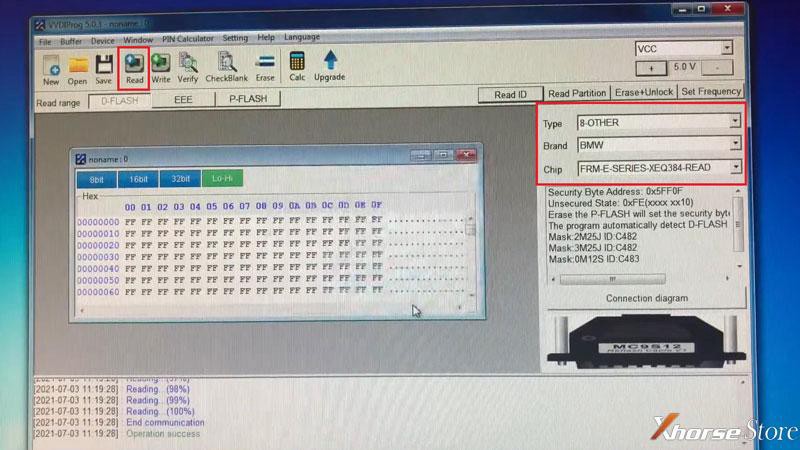The image size is (800, 450).
Task: Open the File menu
Action: pos(45,41)
